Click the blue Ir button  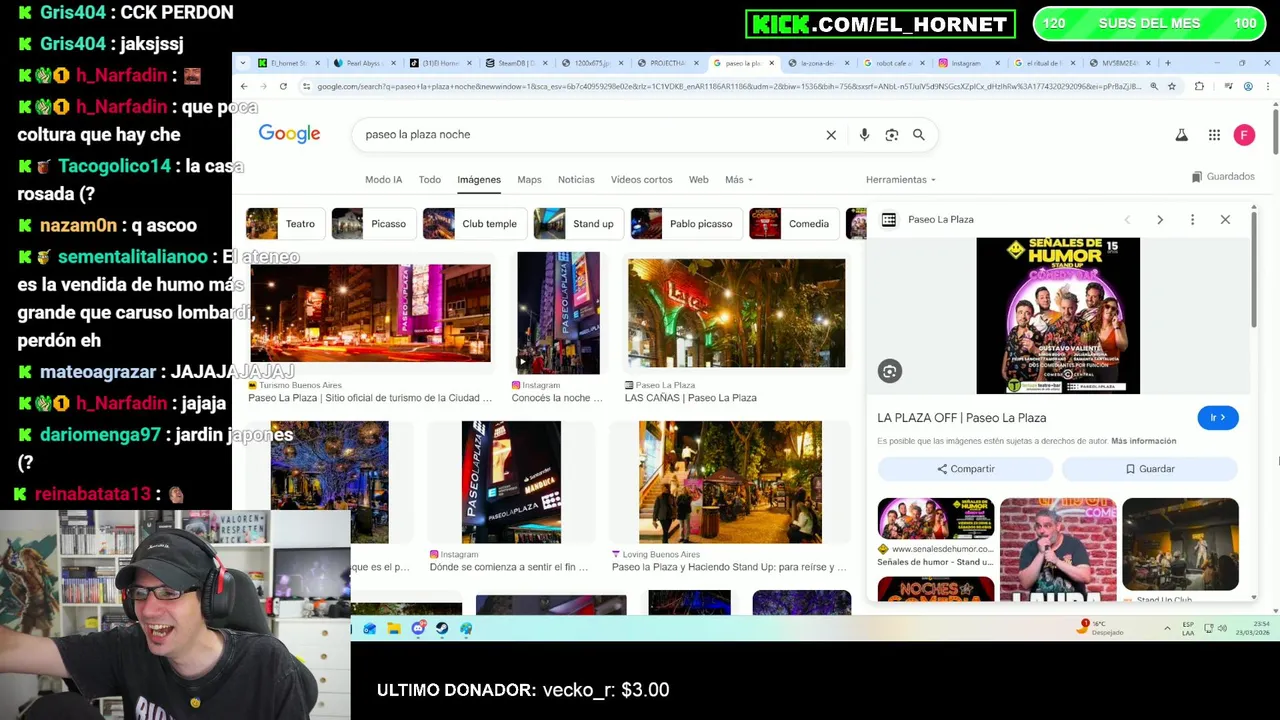tap(1217, 418)
